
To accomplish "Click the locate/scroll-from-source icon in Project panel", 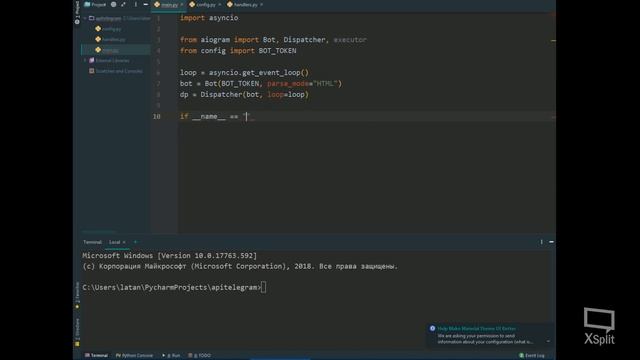I will pos(113,4).
